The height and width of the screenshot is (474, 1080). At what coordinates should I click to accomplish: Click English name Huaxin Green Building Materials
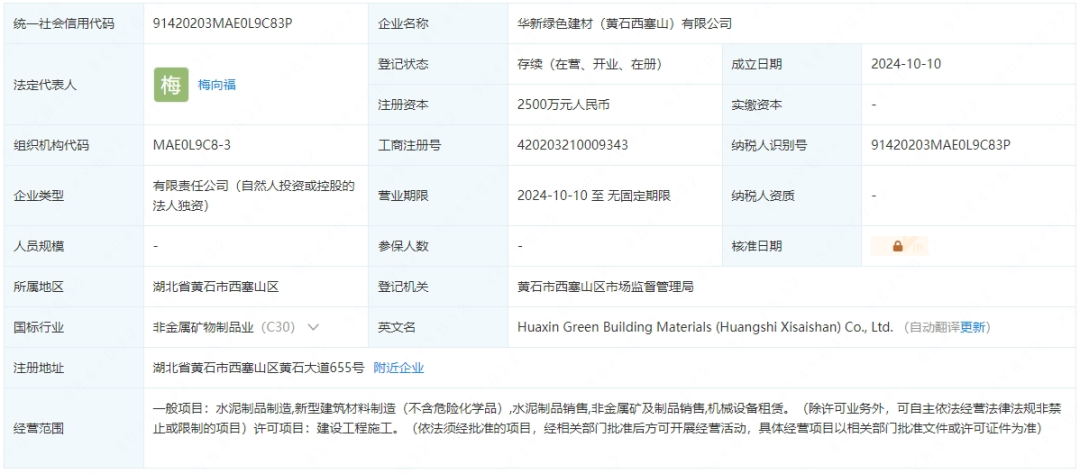705,327
